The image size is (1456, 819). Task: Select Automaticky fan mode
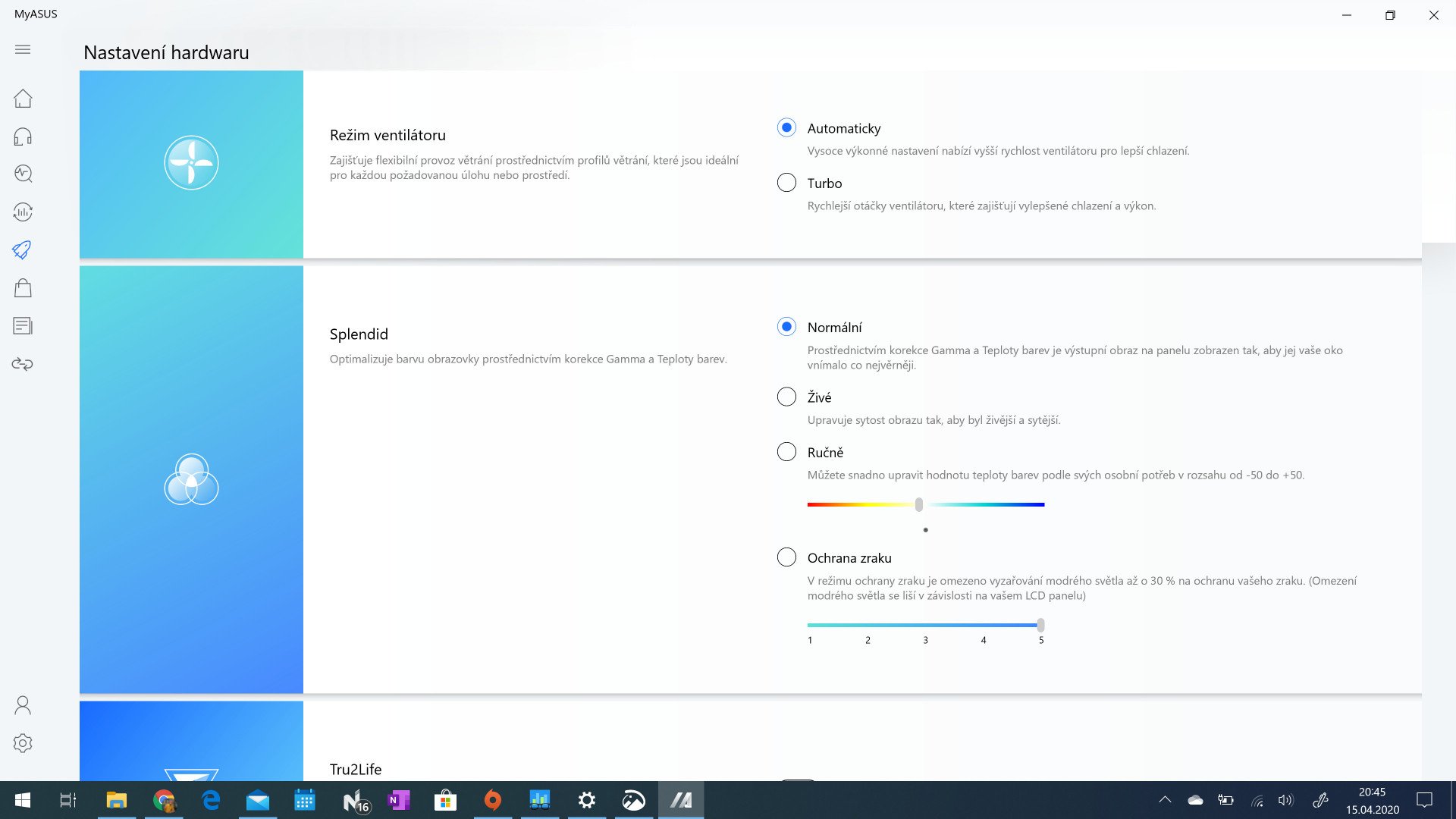786,127
